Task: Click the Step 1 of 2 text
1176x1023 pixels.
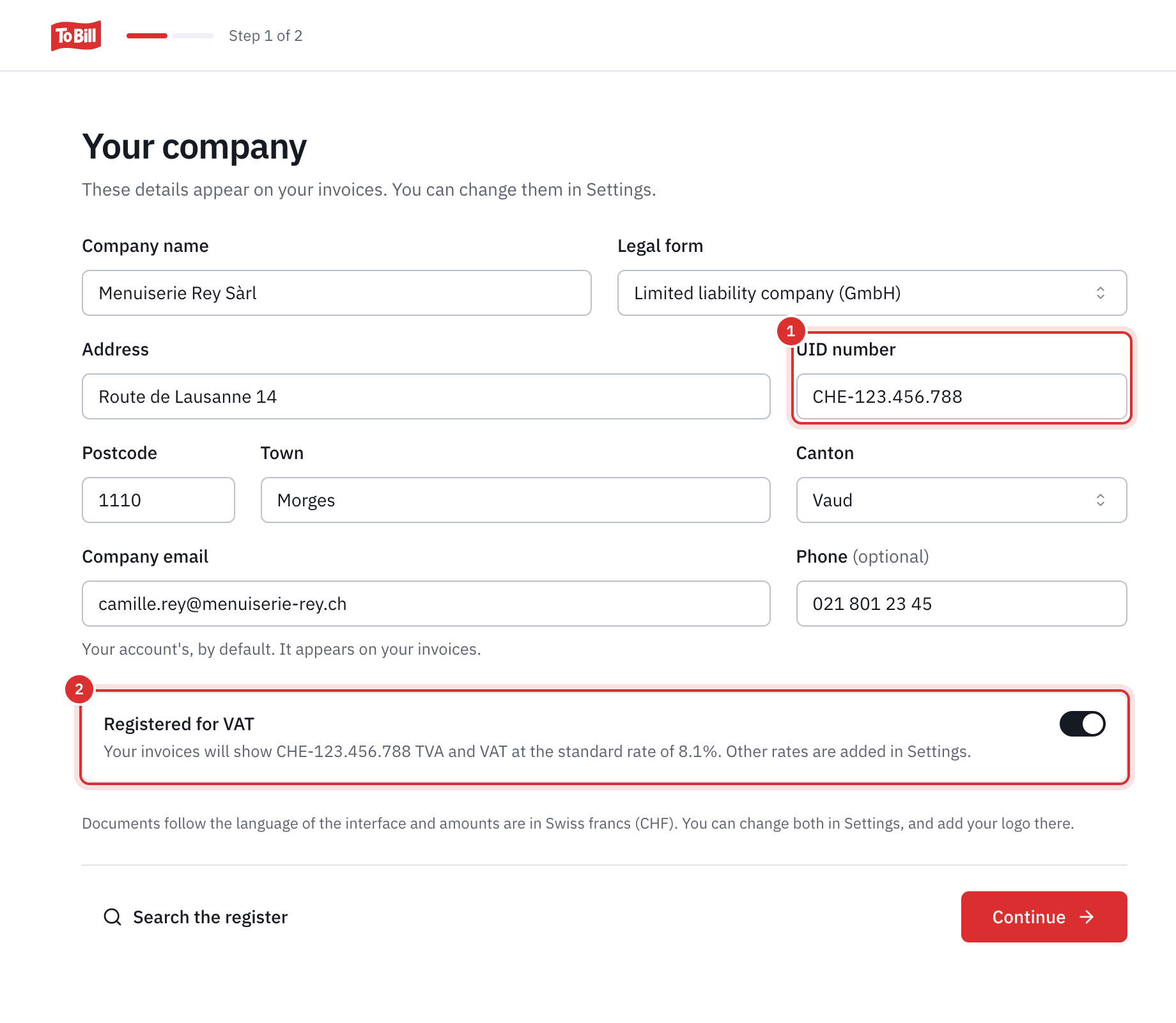Action: (266, 36)
